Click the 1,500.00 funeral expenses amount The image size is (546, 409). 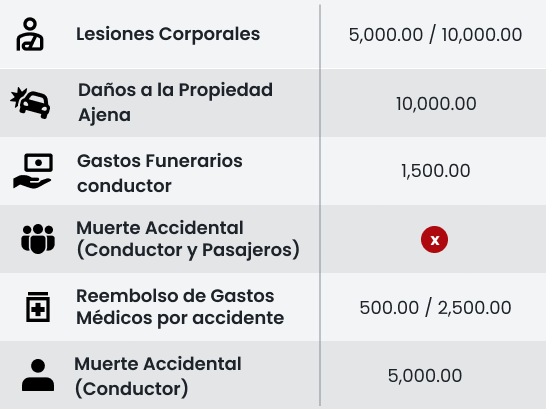click(436, 171)
